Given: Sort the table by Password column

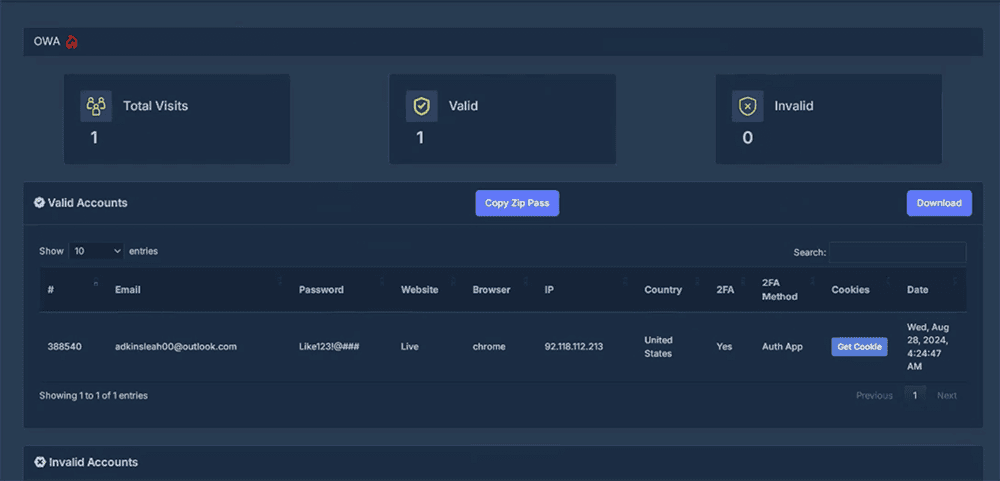Looking at the screenshot, I should pos(342,290).
